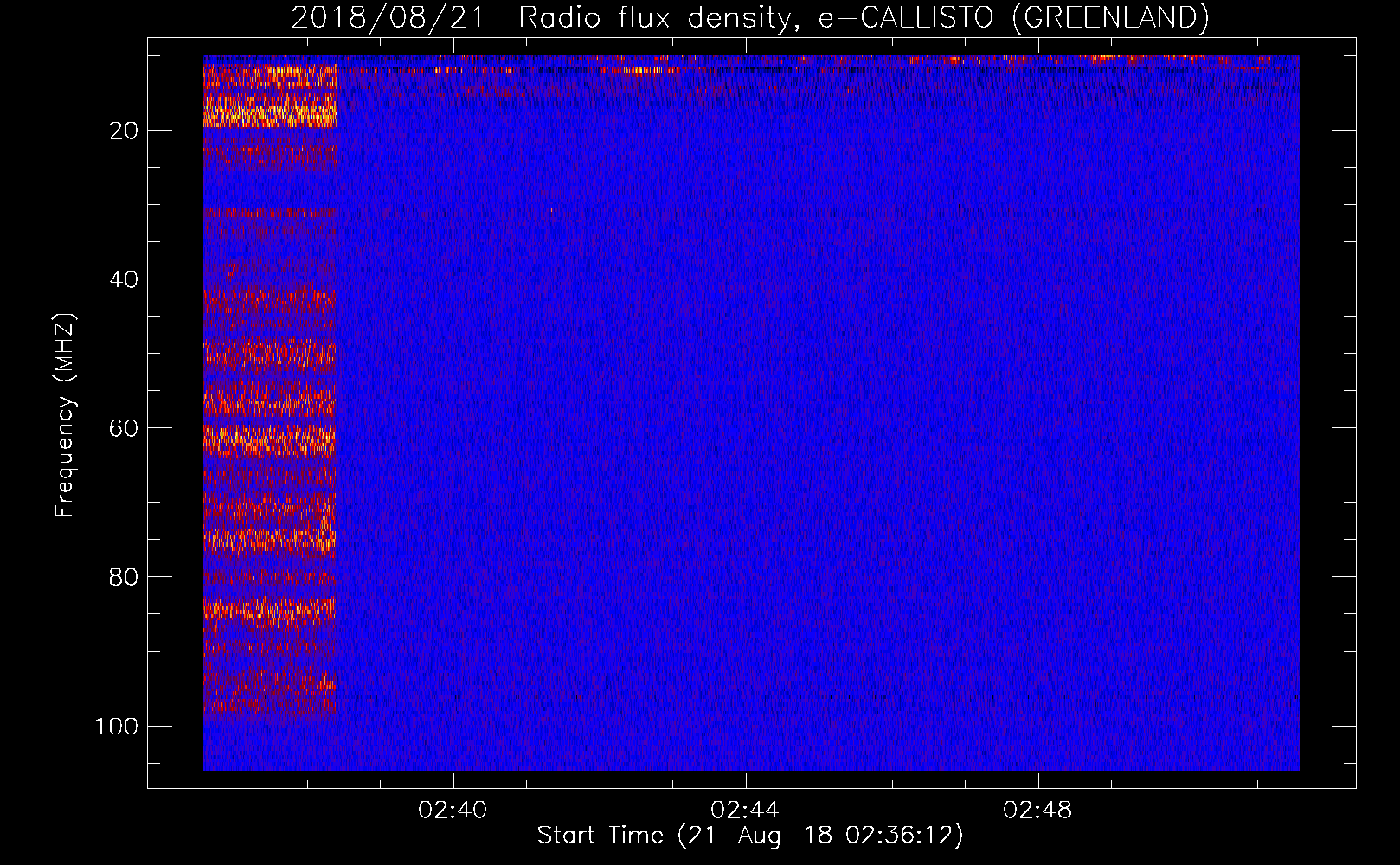Click the 'Start Time (21-Aug-18 02:36:12)' label
This screenshot has width=1400, height=865.
(750, 836)
